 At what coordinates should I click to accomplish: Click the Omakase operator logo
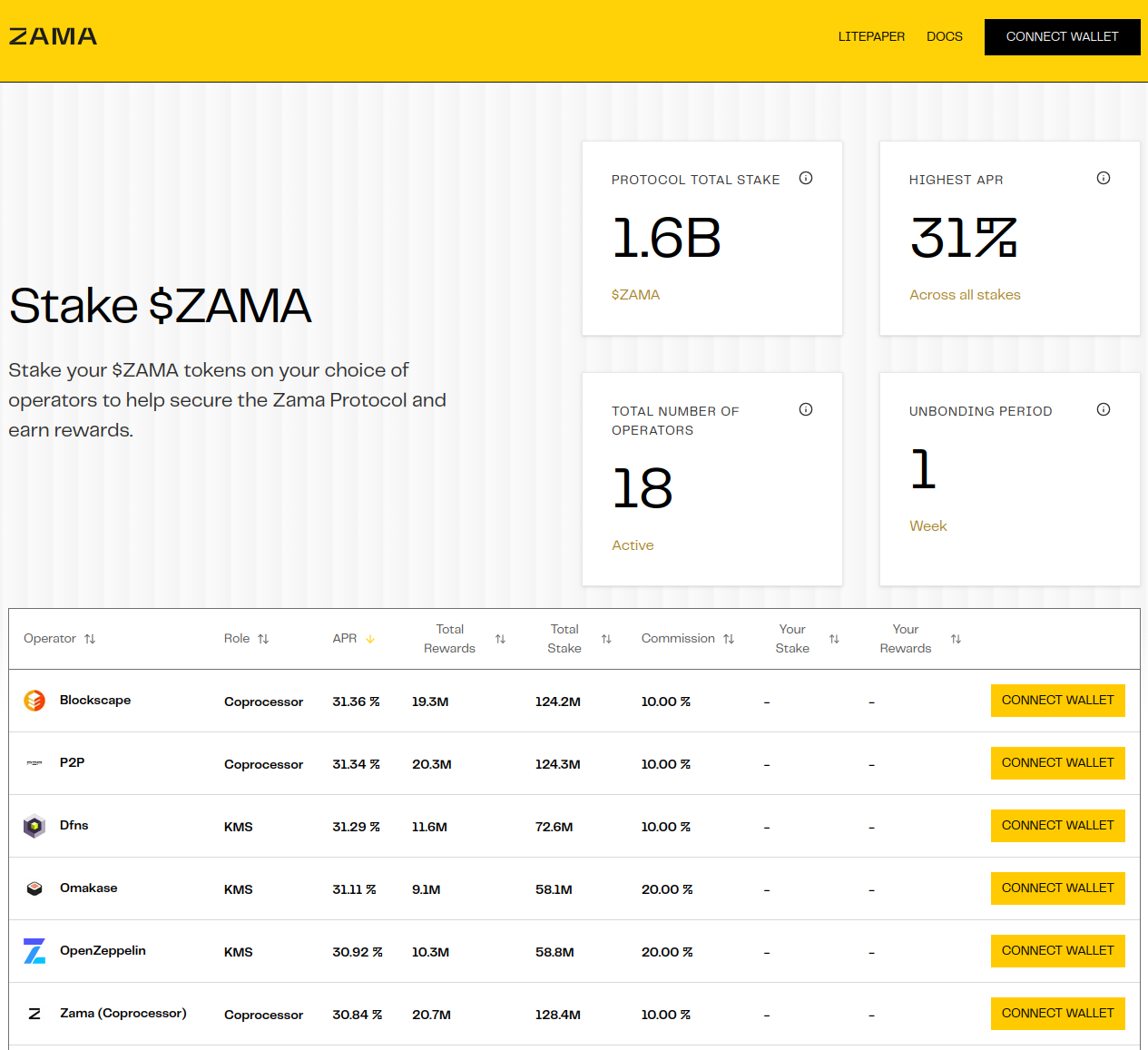click(34, 888)
